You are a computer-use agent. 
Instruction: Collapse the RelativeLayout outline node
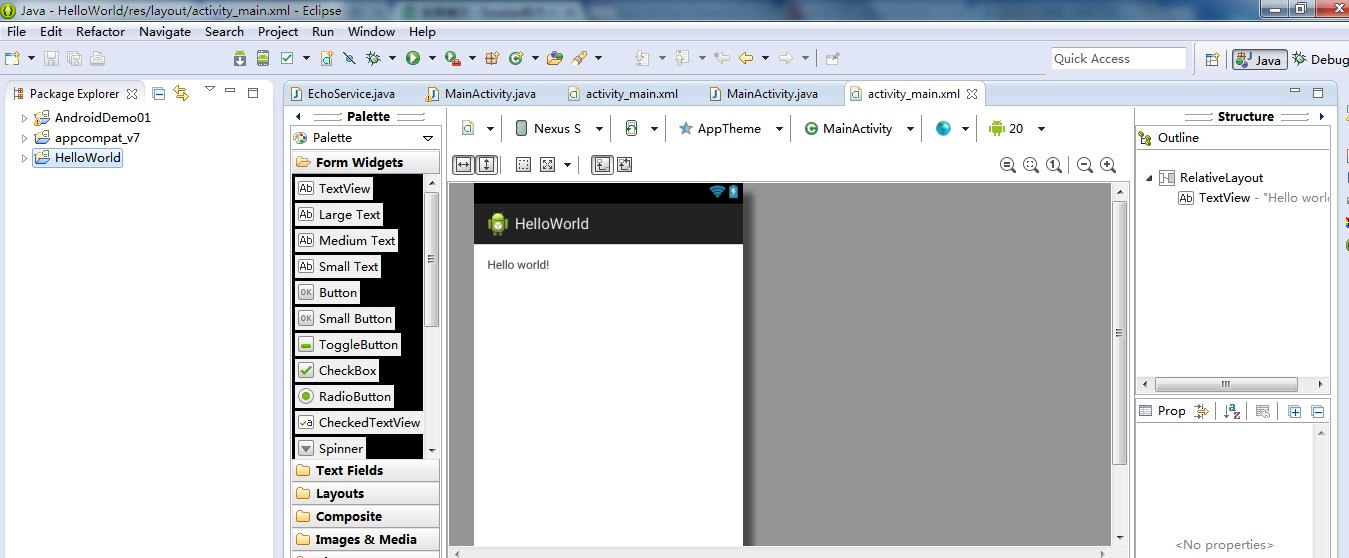click(1149, 178)
